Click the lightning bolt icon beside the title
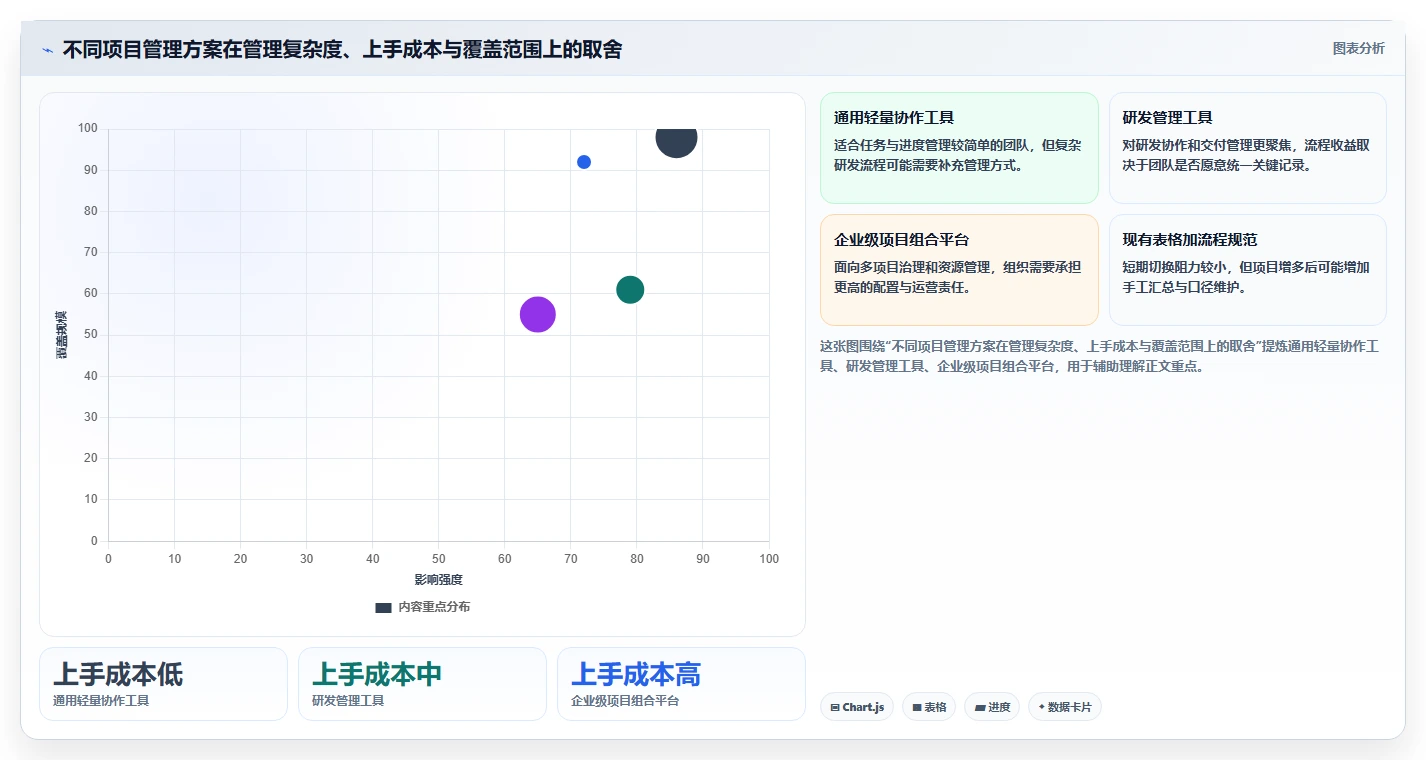Image resolution: width=1426 pixels, height=760 pixels. pyautogui.click(x=47, y=50)
